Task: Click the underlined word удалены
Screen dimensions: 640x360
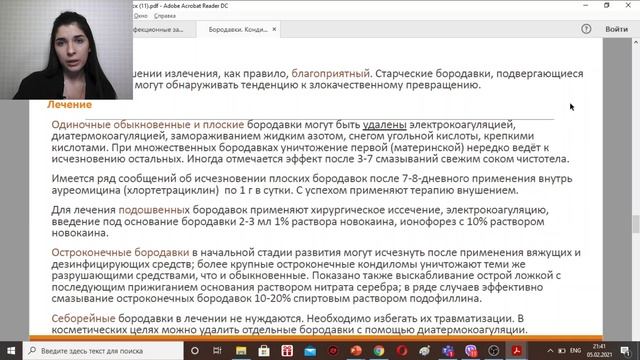Action: pyautogui.click(x=384, y=124)
